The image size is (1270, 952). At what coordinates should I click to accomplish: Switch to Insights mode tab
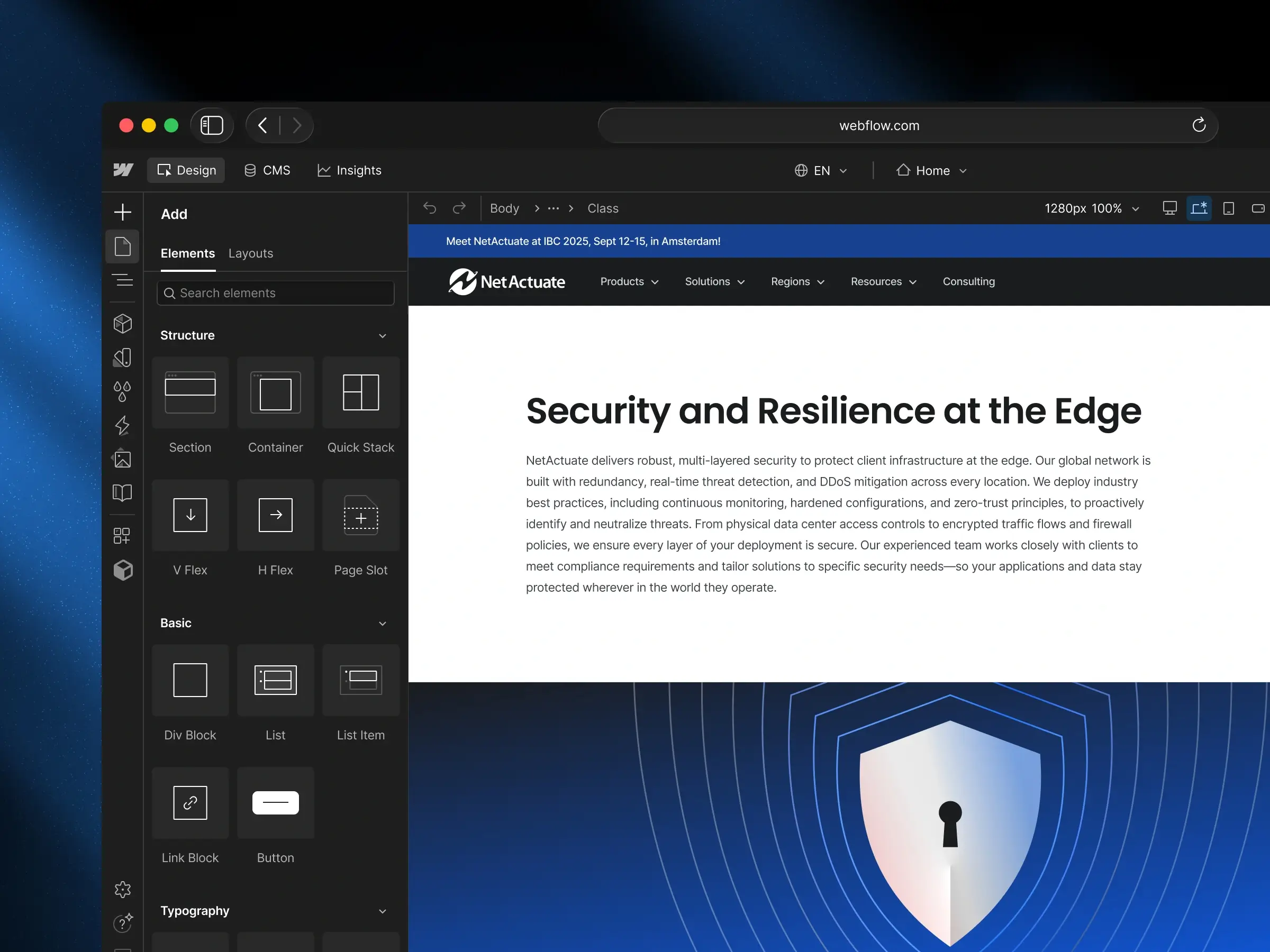(x=349, y=170)
